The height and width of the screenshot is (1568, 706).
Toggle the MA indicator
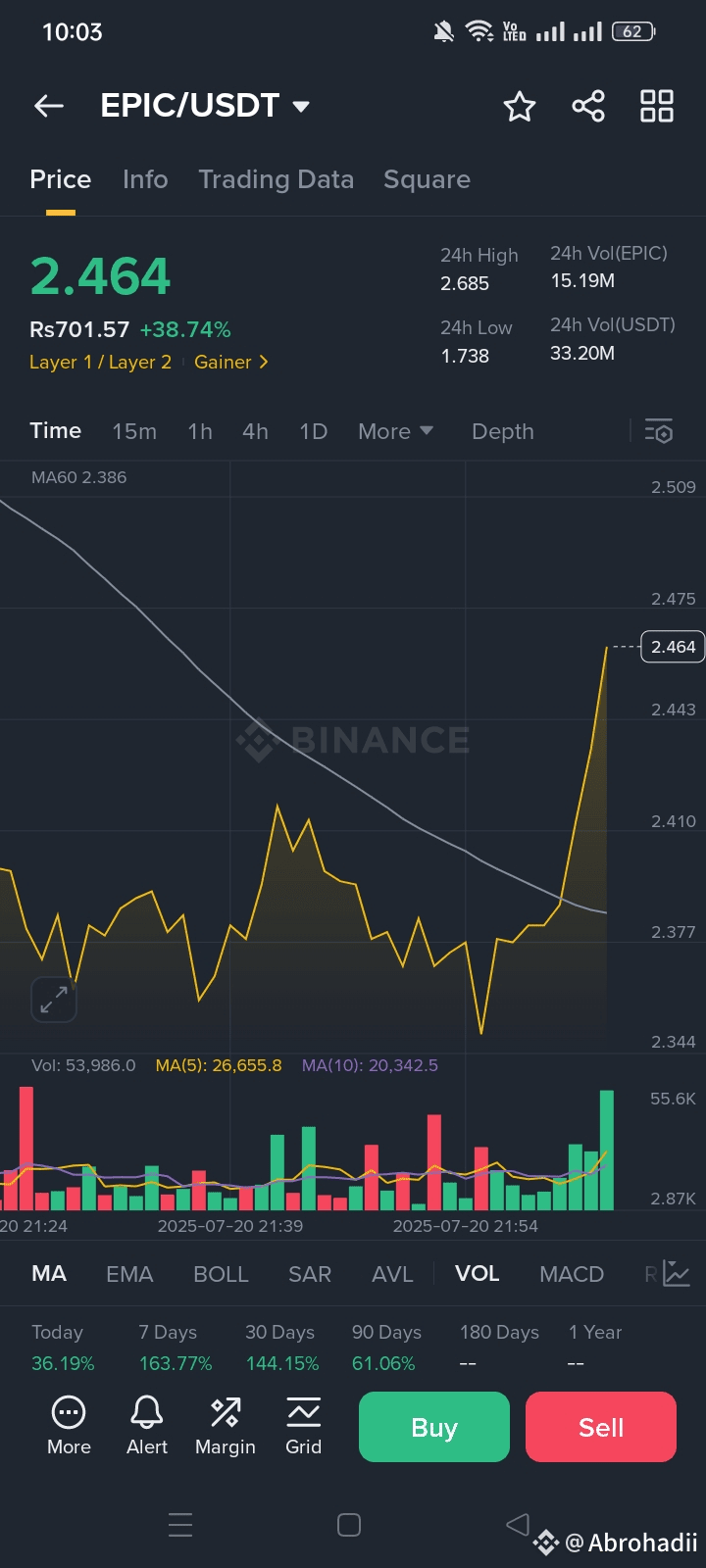point(49,1273)
